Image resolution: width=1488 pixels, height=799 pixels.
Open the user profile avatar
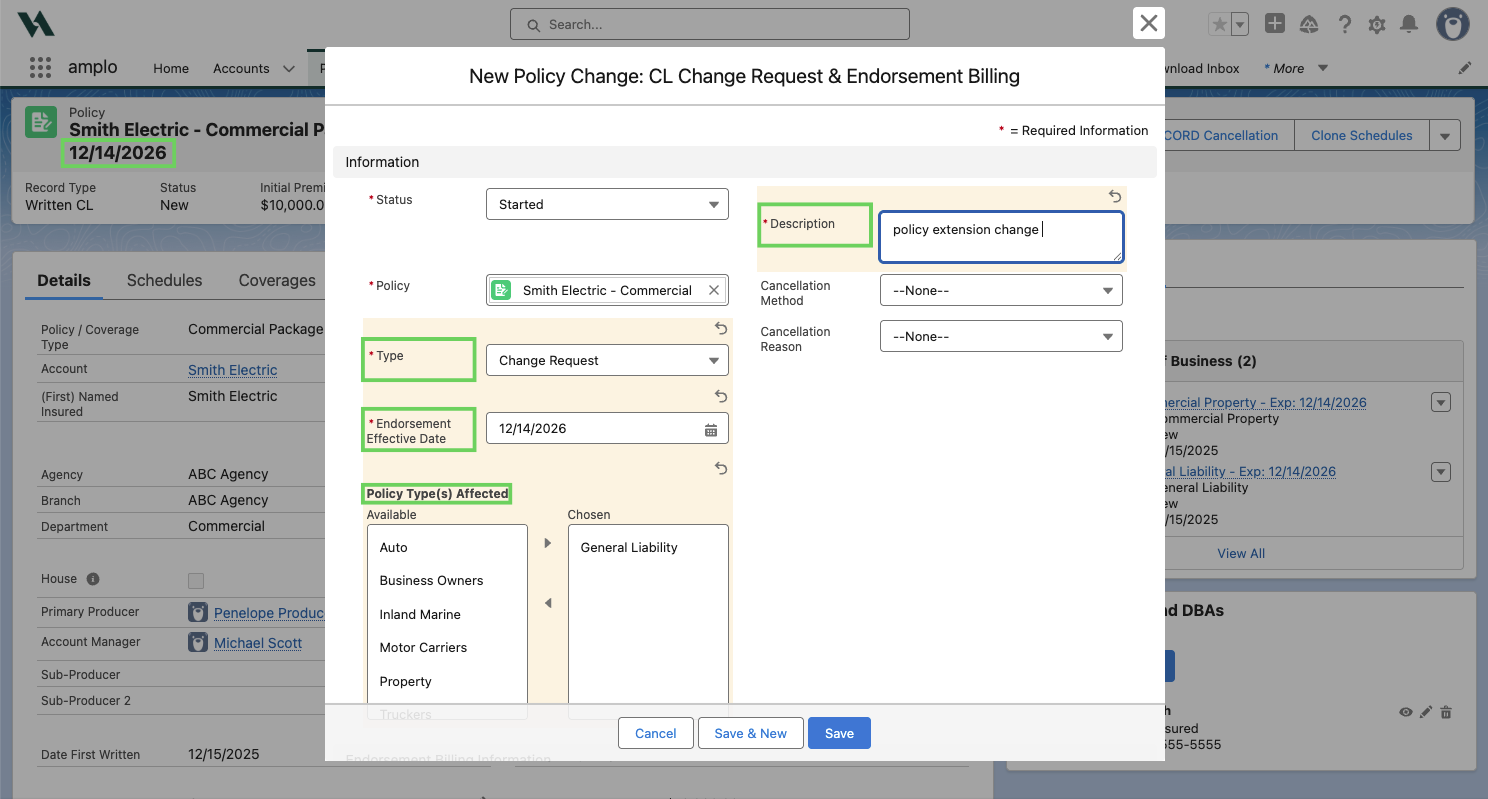tap(1452, 24)
